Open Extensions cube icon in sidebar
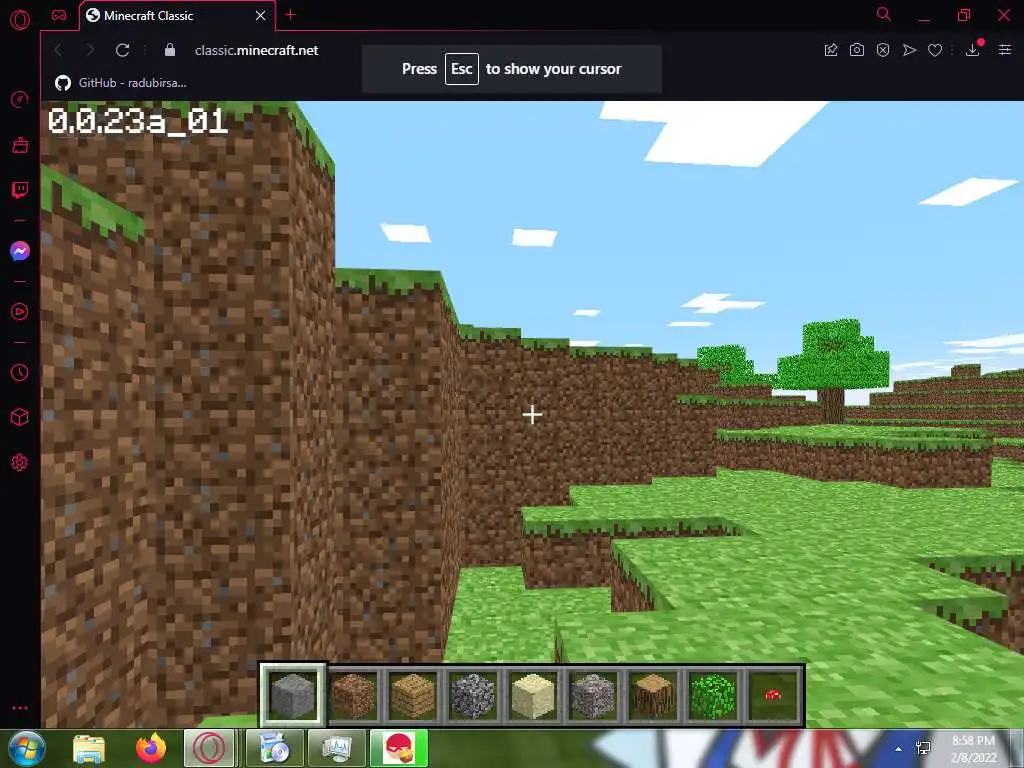 20,417
